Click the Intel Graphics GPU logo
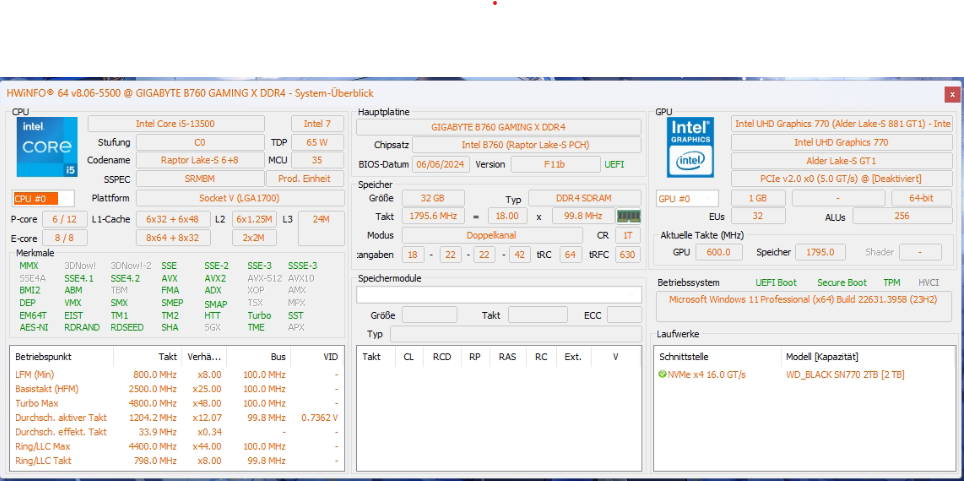964x481 pixels. [x=690, y=147]
